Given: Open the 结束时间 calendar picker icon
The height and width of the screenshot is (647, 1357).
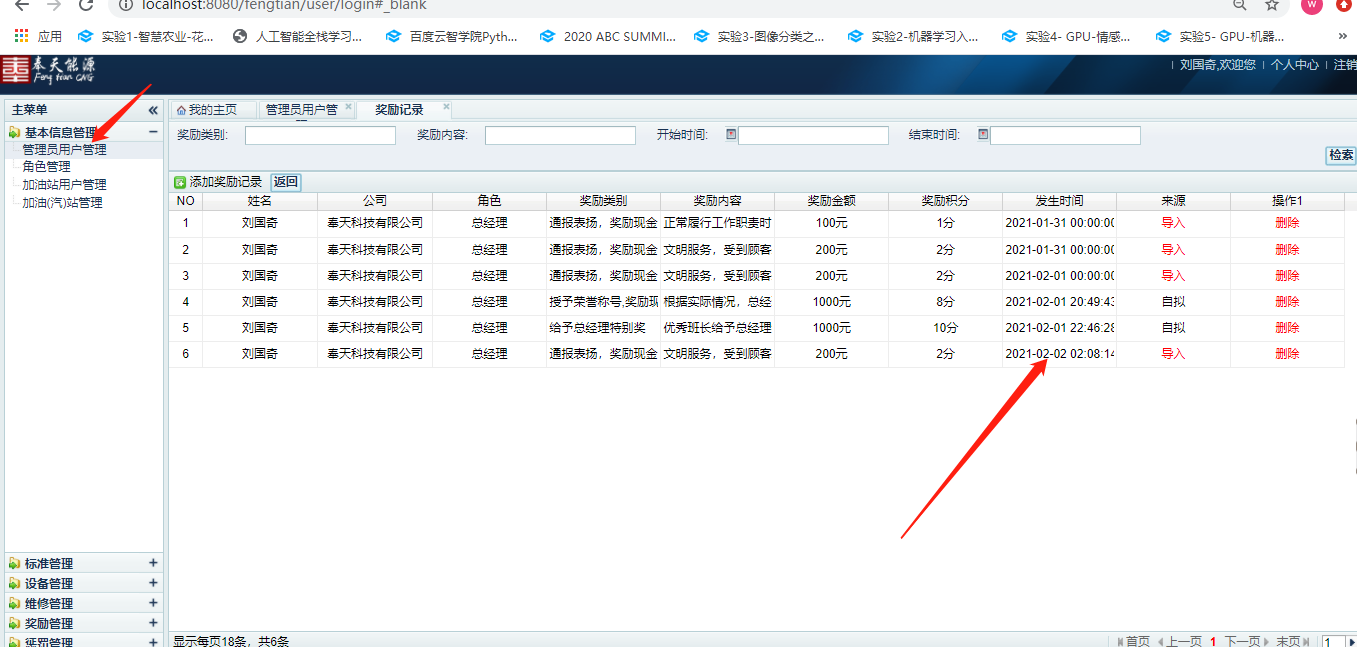Looking at the screenshot, I should tap(983, 134).
